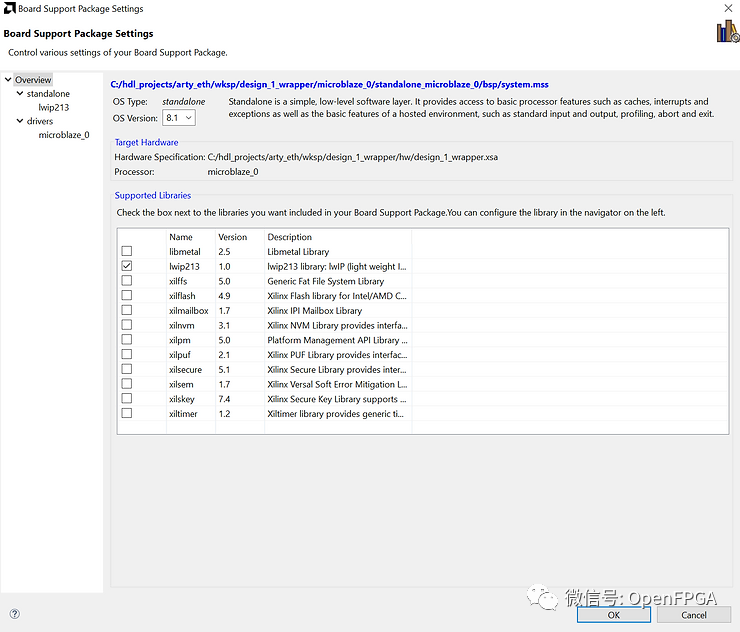Click the Version column header
740x632 pixels.
click(x=239, y=237)
